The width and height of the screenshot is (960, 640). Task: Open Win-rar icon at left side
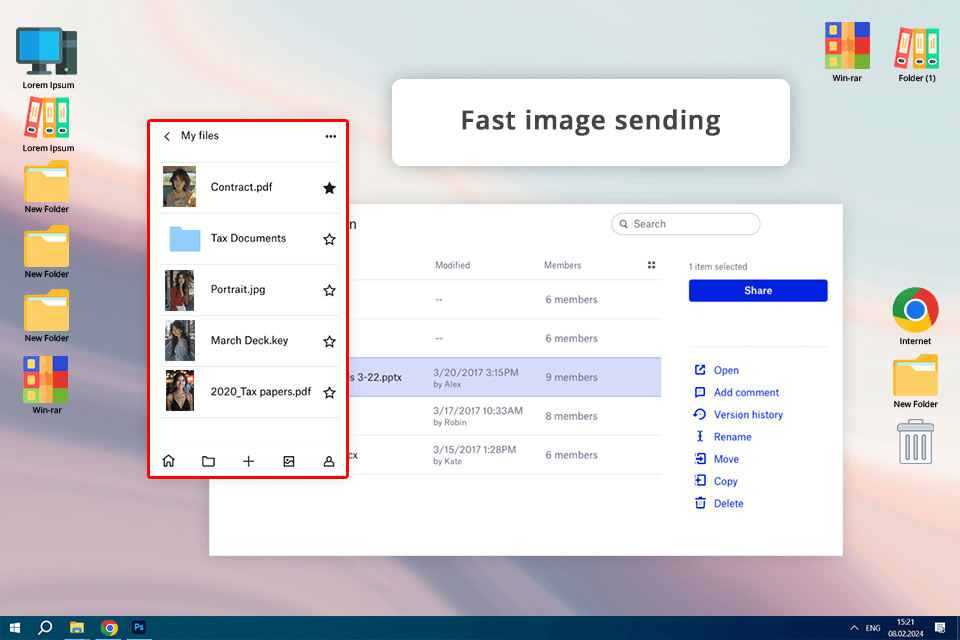(47, 385)
